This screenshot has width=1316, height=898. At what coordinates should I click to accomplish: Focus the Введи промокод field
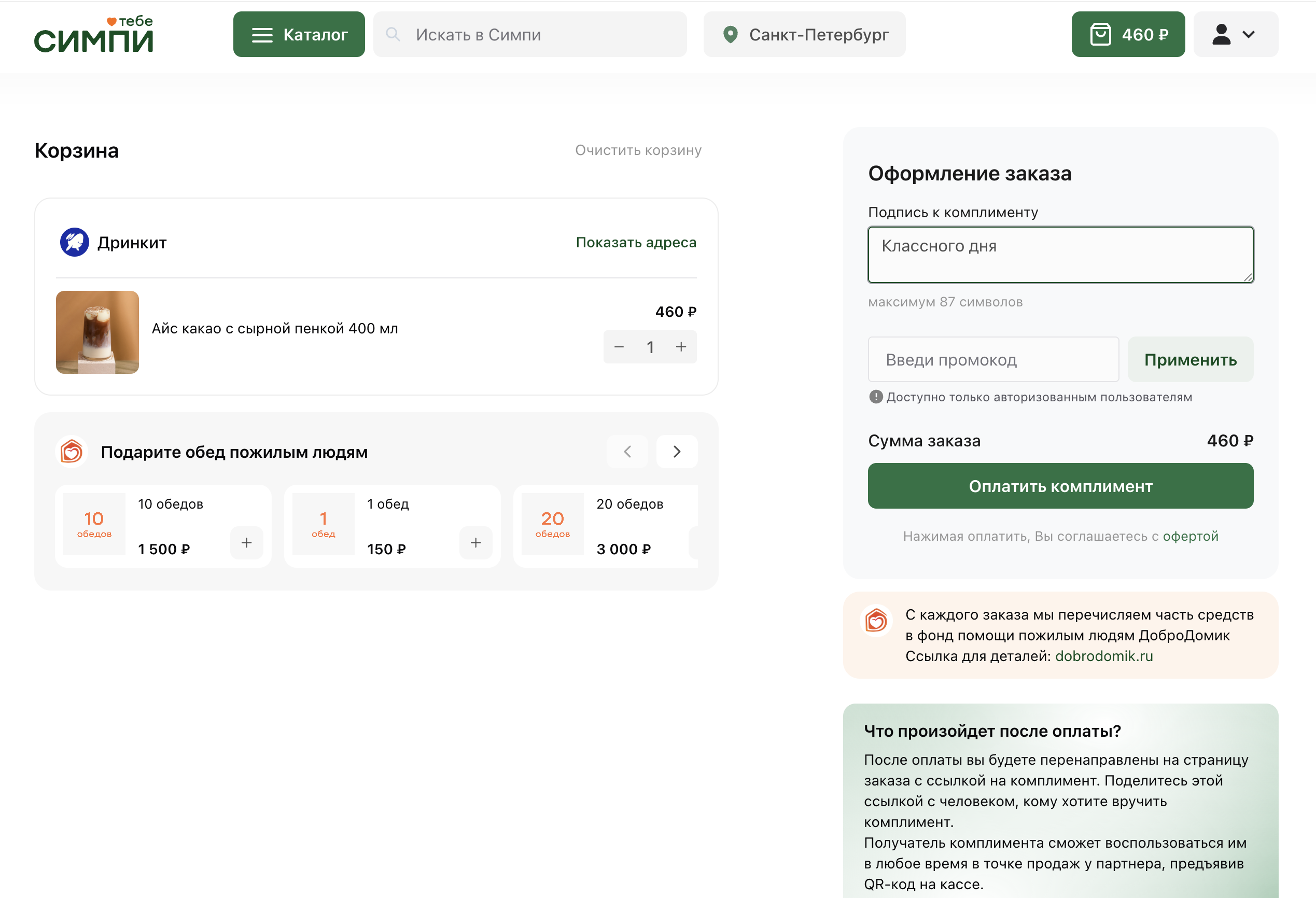click(992, 360)
